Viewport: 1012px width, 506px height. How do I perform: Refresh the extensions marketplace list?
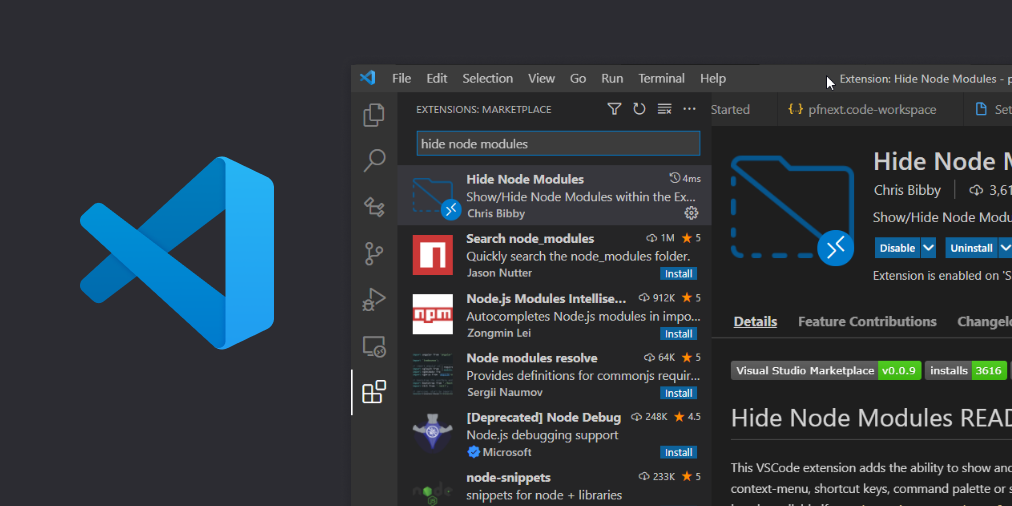click(x=639, y=109)
